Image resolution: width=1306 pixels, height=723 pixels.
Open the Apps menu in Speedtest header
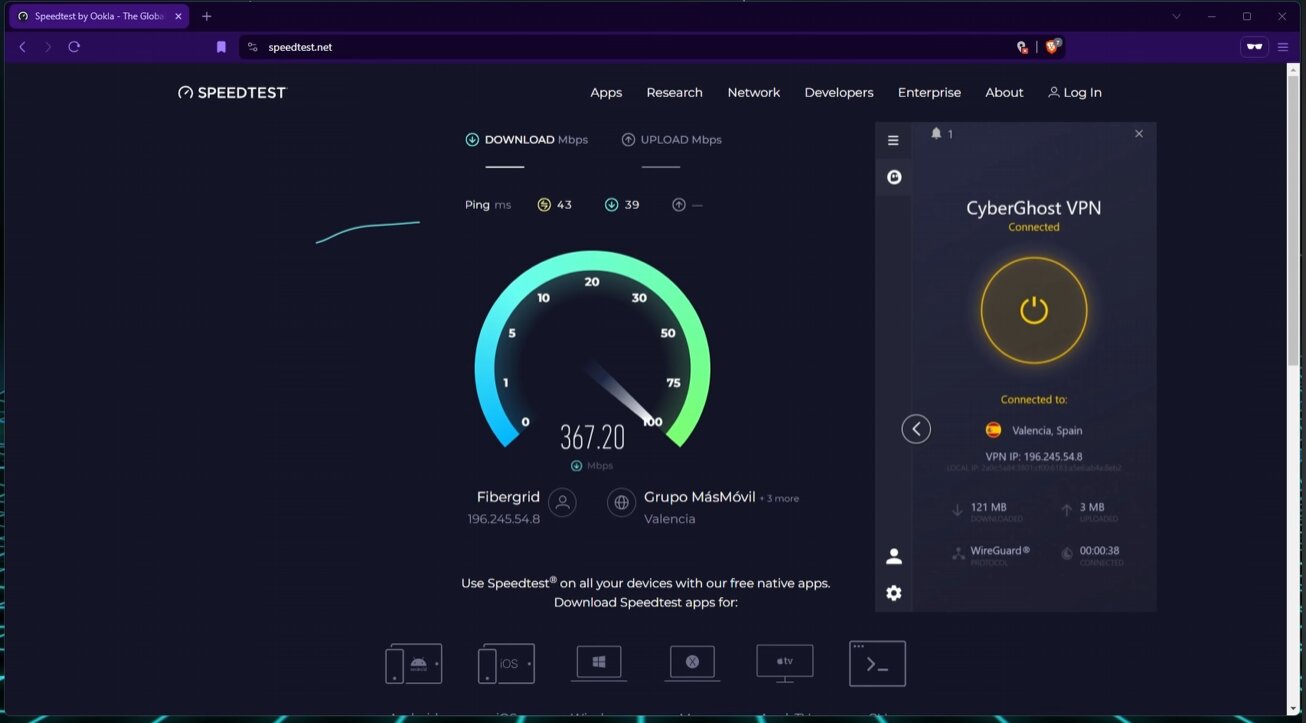(606, 93)
